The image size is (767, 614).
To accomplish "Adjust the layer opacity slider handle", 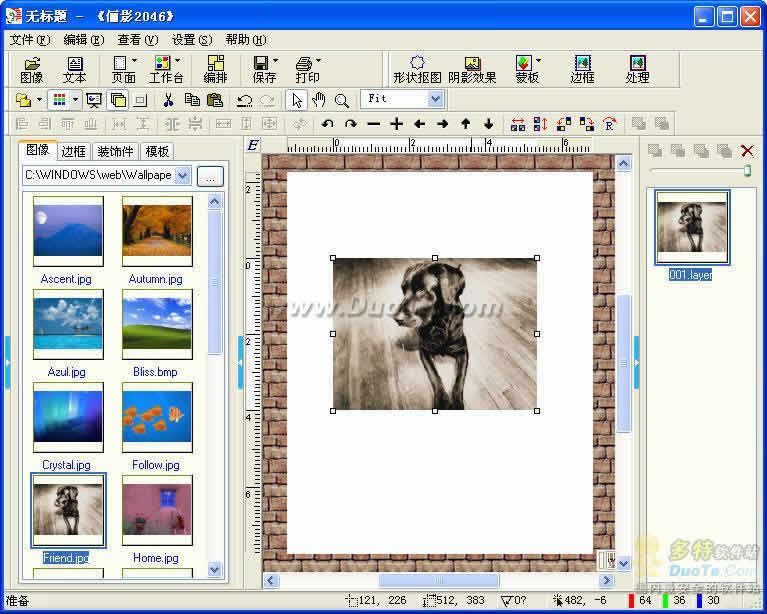I will click(747, 170).
